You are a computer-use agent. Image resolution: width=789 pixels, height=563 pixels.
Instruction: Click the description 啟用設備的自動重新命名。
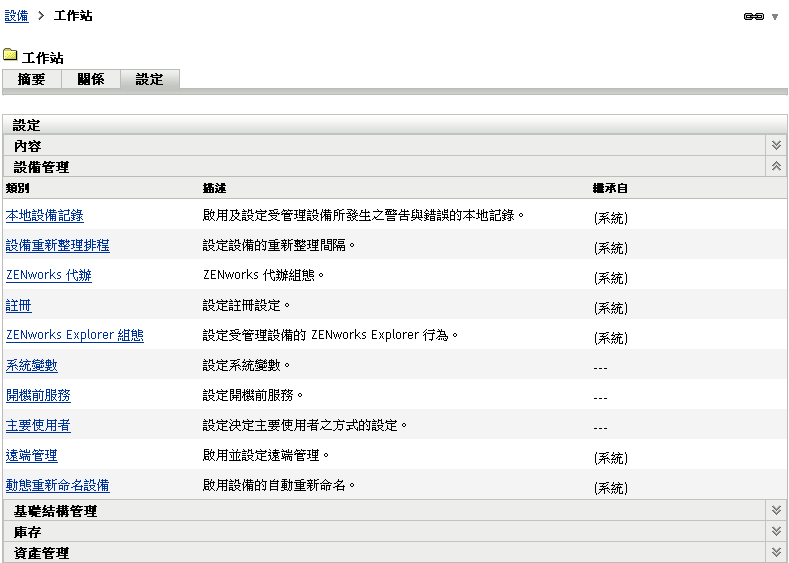(279, 485)
